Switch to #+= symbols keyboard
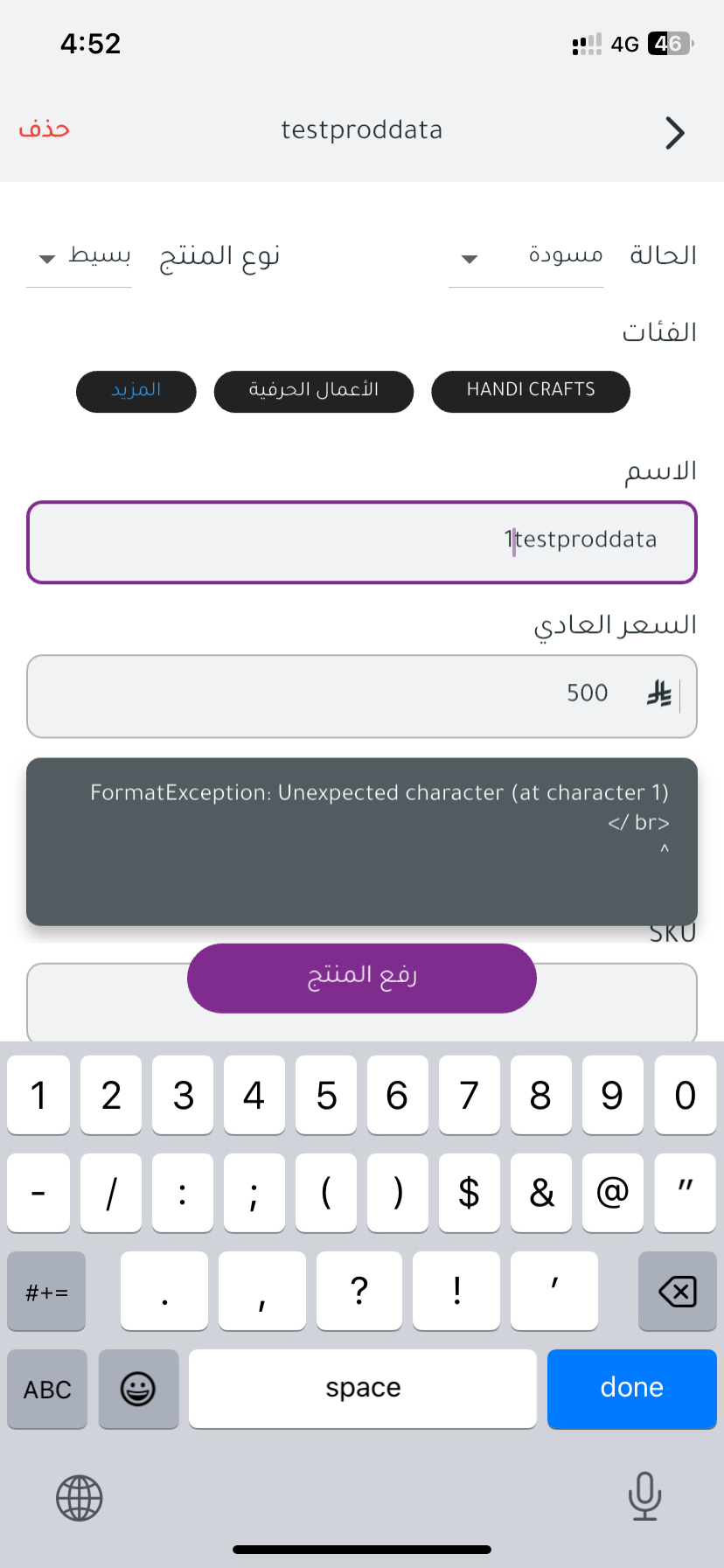Image resolution: width=724 pixels, height=1568 pixels. pyautogui.click(x=46, y=1291)
